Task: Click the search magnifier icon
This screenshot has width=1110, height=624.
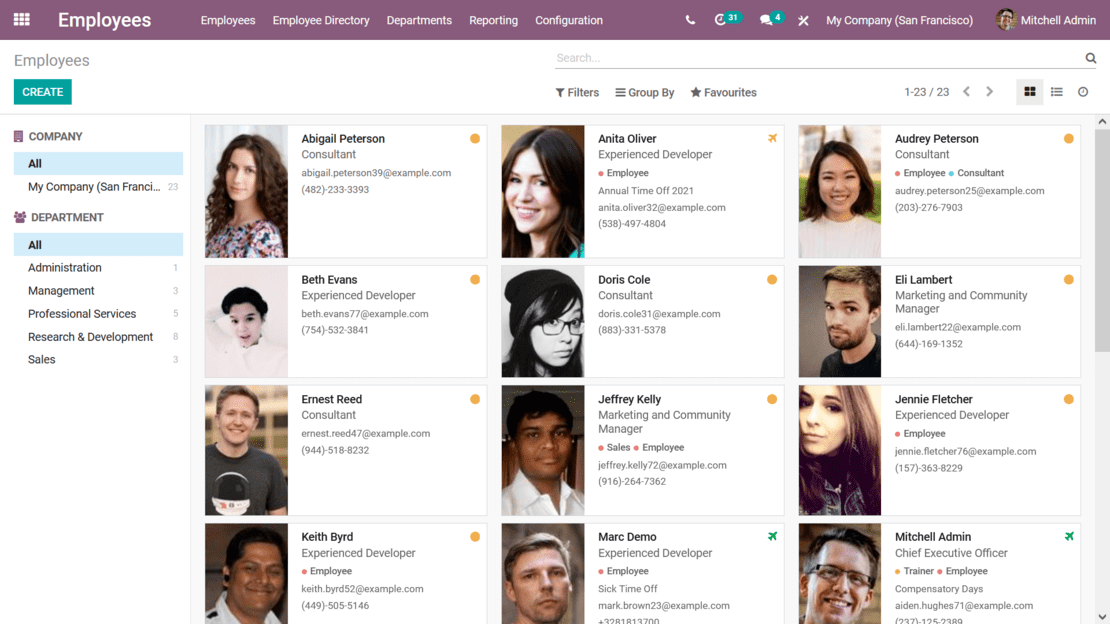Action: click(1091, 58)
